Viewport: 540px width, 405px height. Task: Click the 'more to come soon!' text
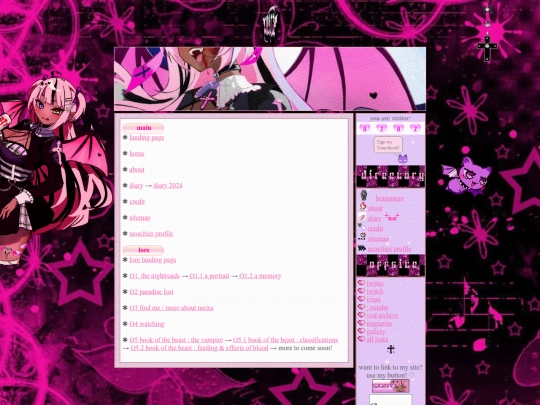coord(305,348)
